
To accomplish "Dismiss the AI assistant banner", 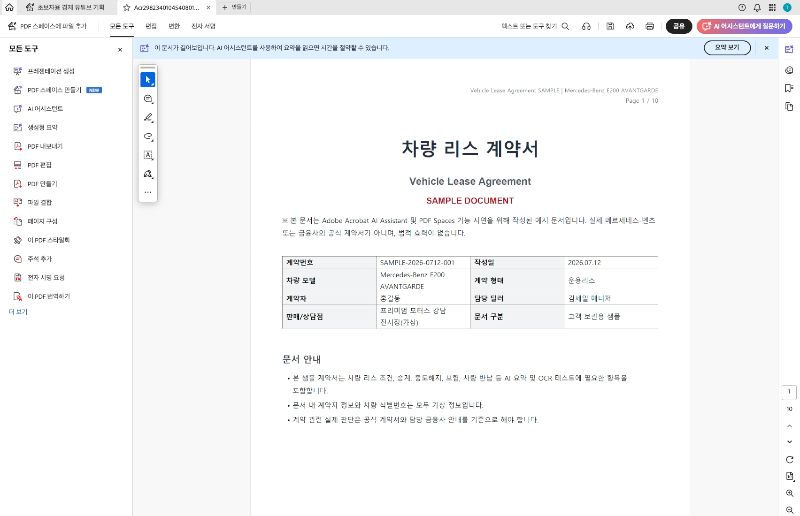I will click(x=766, y=47).
